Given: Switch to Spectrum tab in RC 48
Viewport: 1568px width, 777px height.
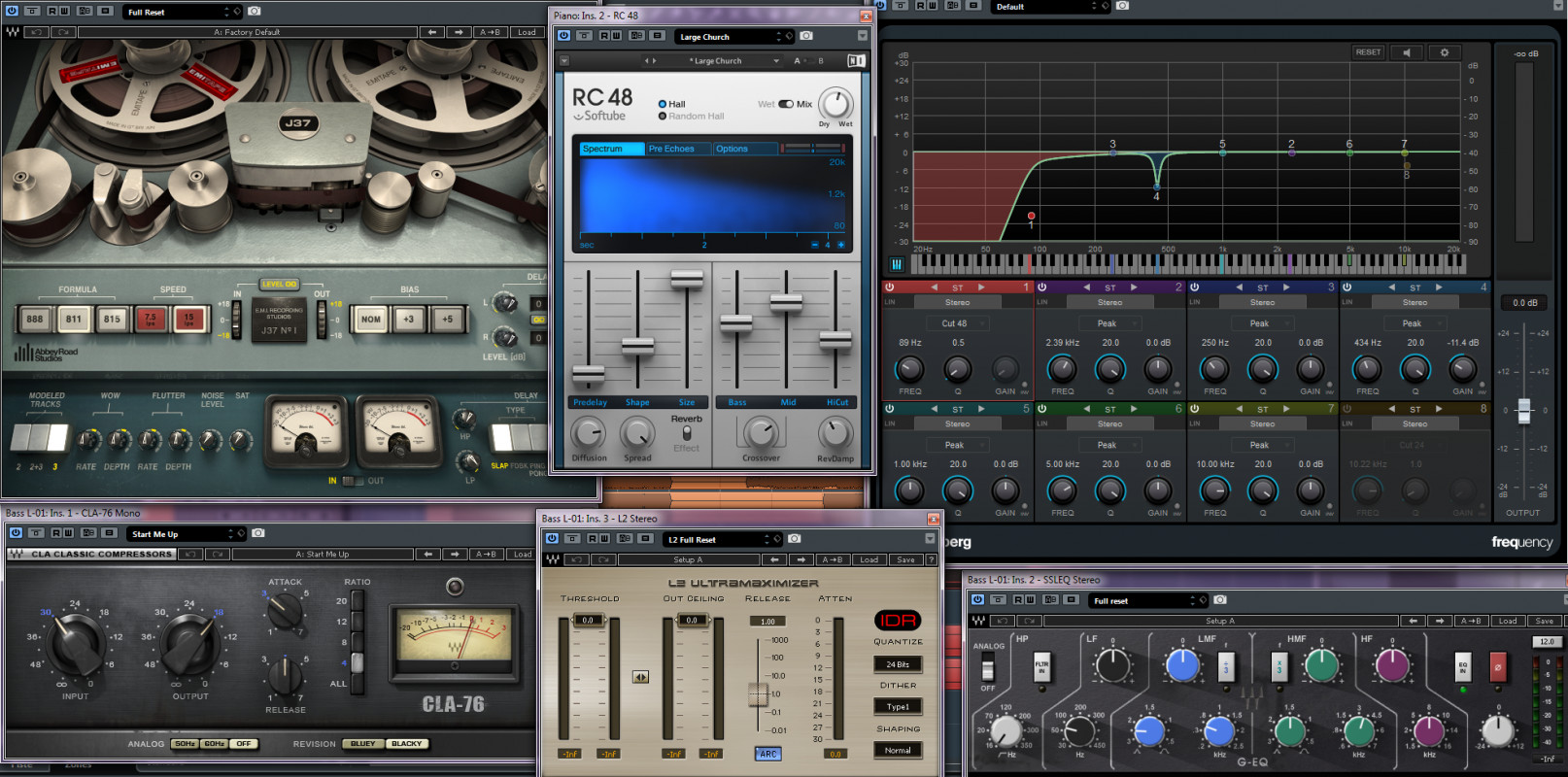Looking at the screenshot, I should pos(612,149).
